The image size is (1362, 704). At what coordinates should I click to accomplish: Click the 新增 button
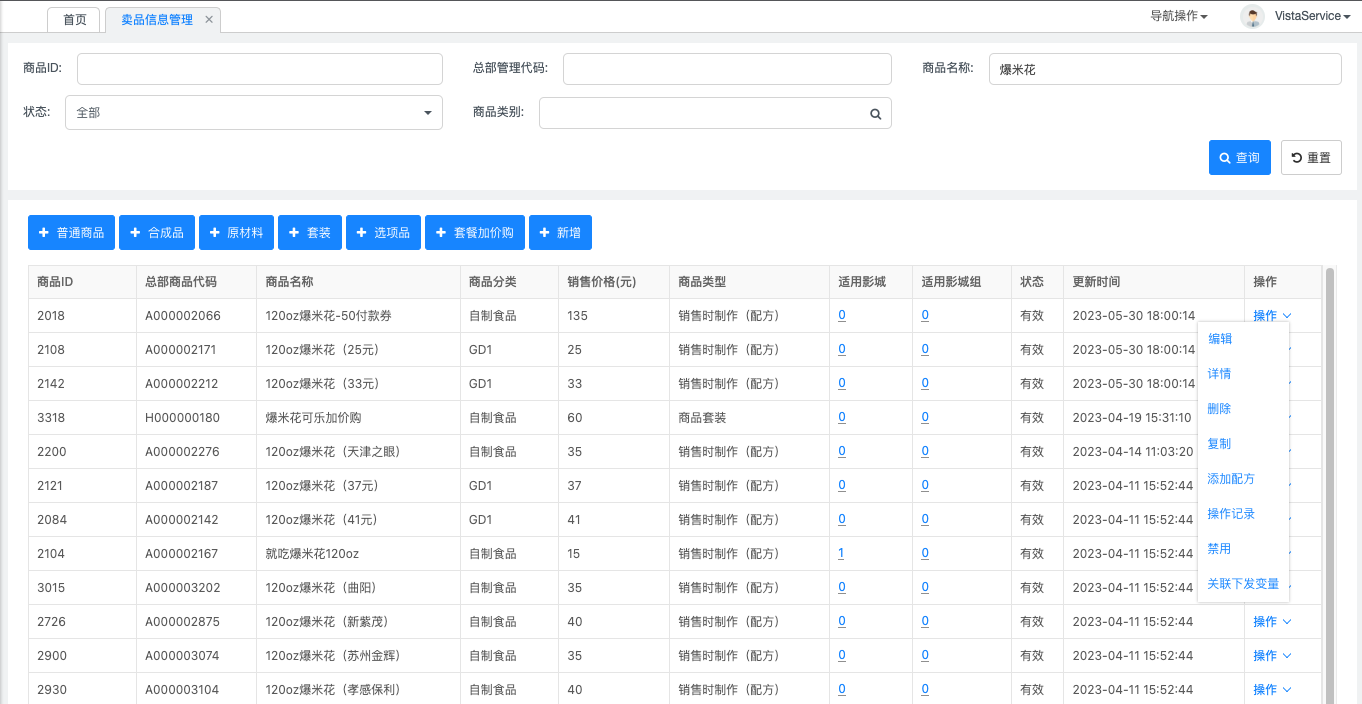pos(560,233)
